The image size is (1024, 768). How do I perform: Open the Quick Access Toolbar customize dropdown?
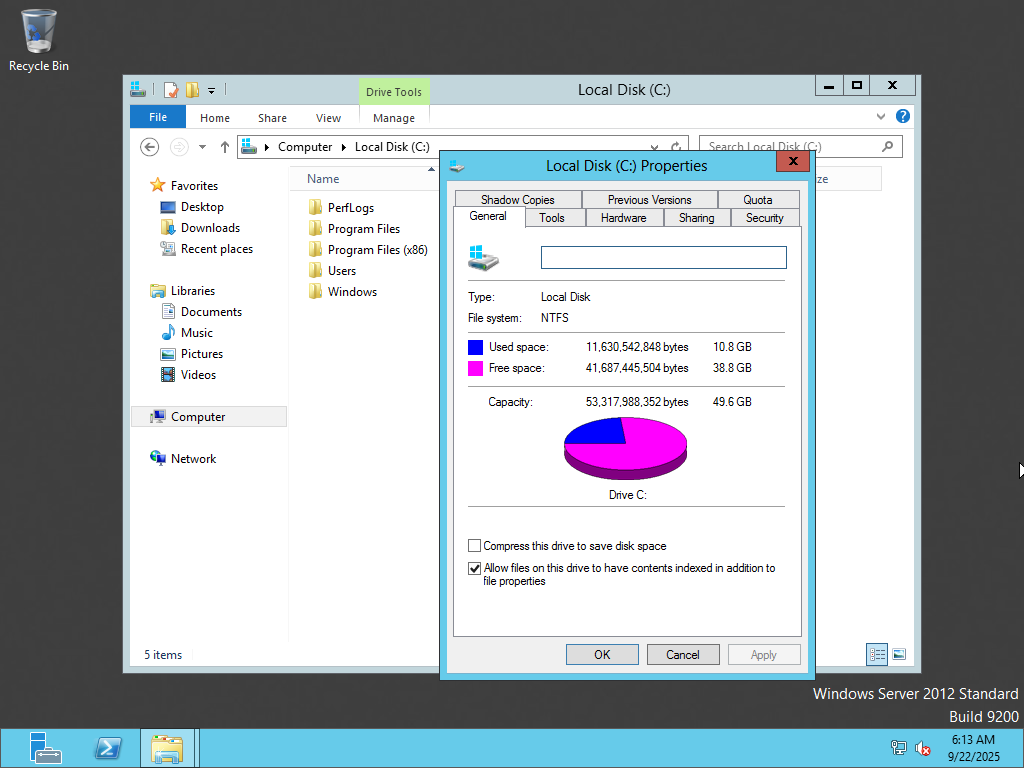coord(212,91)
